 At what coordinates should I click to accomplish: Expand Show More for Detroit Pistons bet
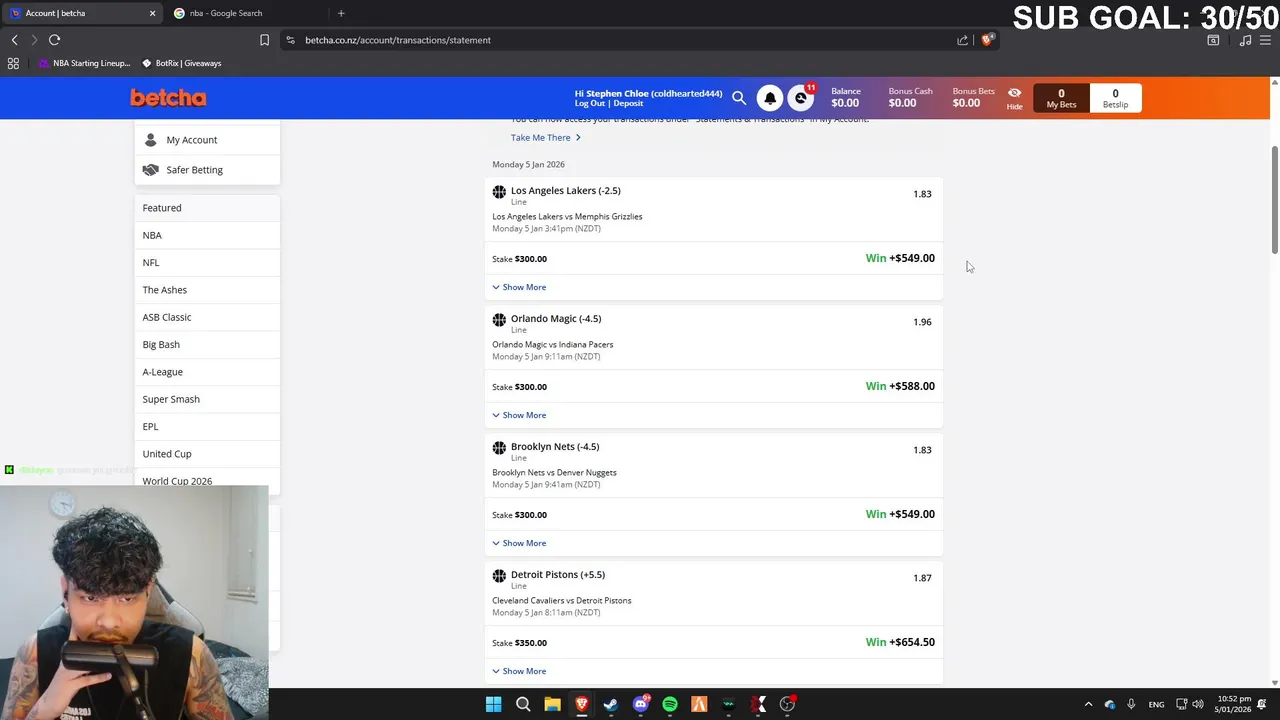(x=519, y=671)
